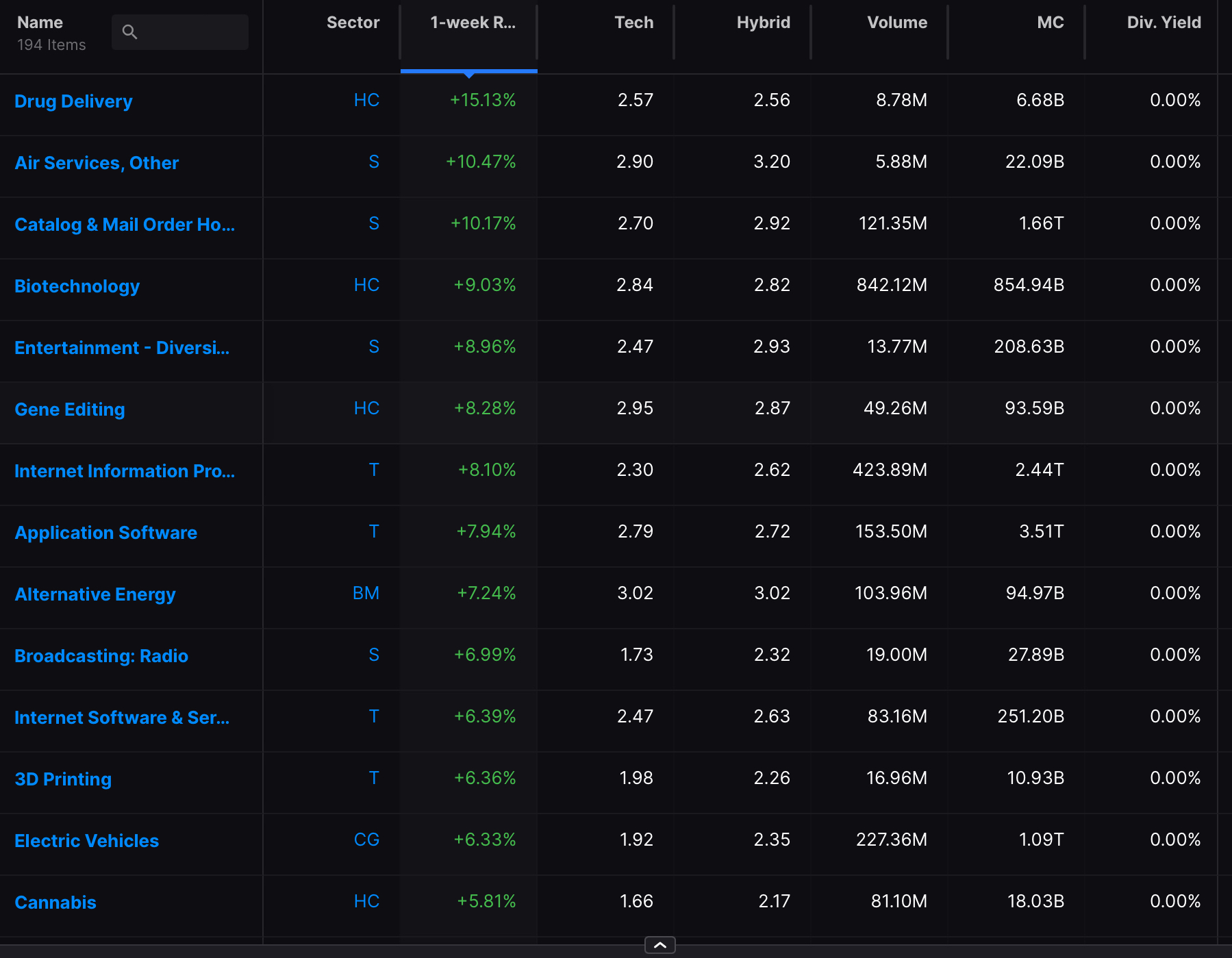The height and width of the screenshot is (958, 1232).
Task: Click S sector in Air Services row
Action: [x=374, y=162]
